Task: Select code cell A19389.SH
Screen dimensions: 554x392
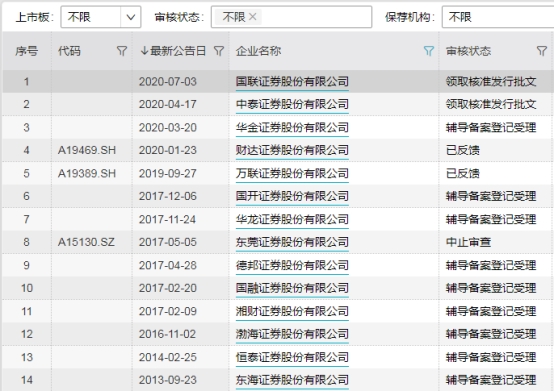Action: 87,173
